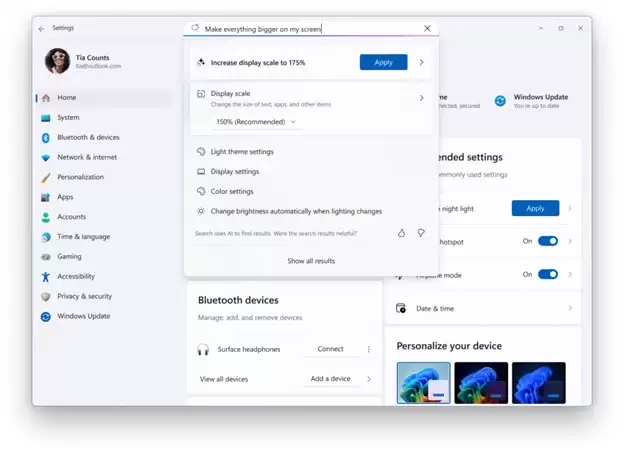Image resolution: width=624 pixels, height=454 pixels.
Task: Open Accessibility settings from sidebar
Action: [76, 276]
